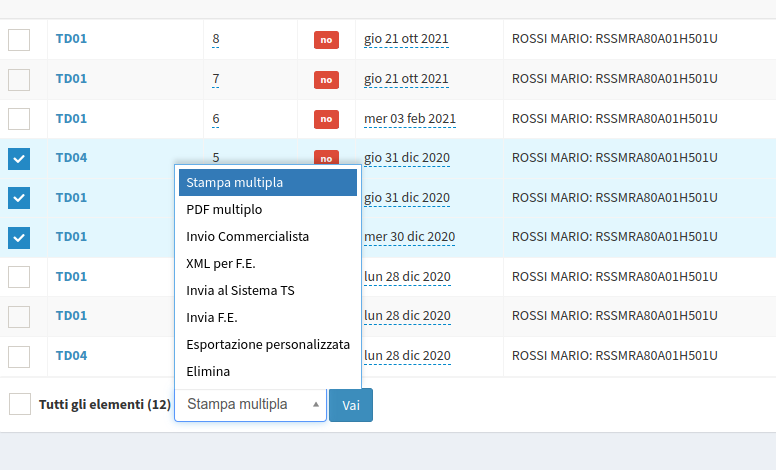Click document number 6 link
Viewport: 776px width, 470px height.
(216, 119)
